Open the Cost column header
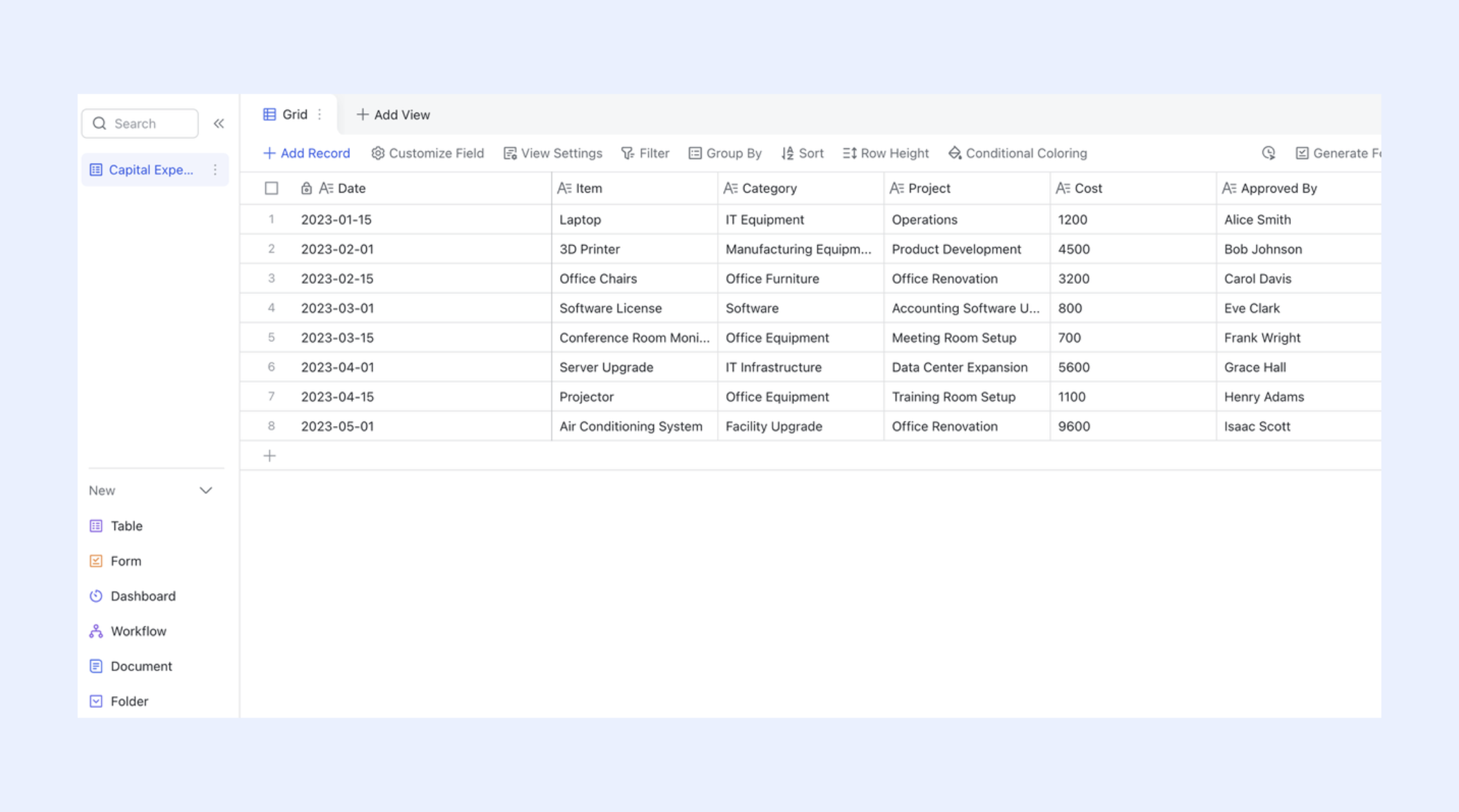 point(1133,188)
